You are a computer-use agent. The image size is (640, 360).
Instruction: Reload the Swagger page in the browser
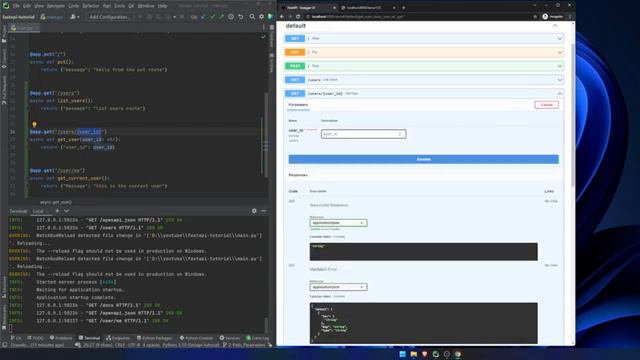click(298, 17)
